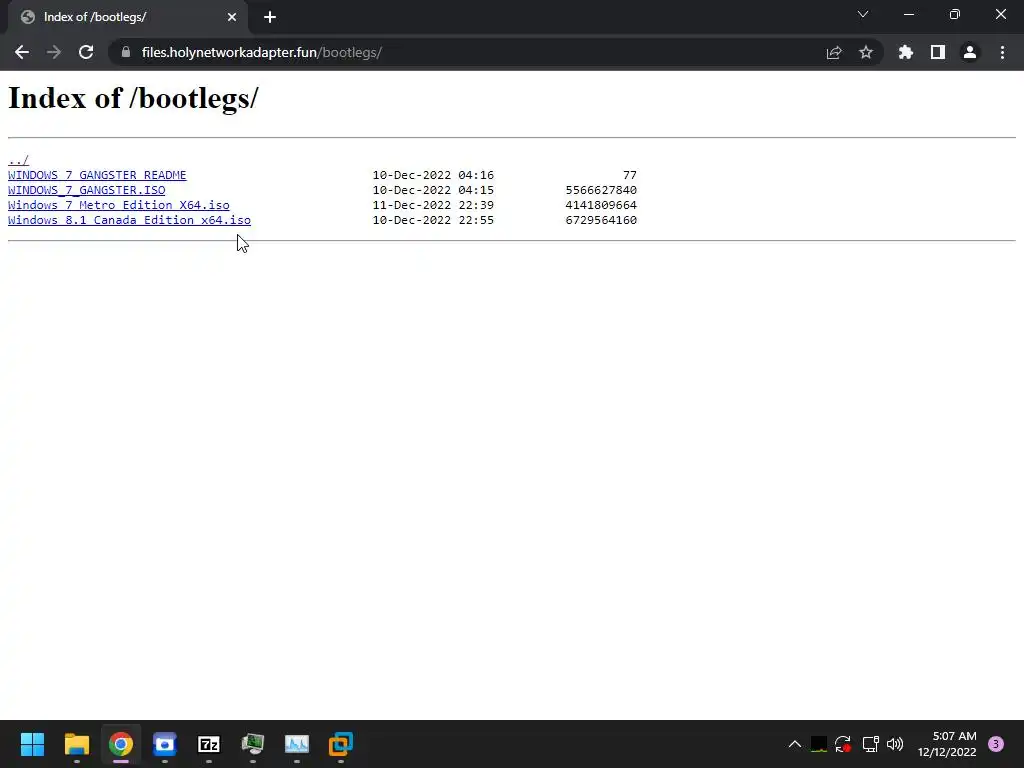This screenshot has width=1024, height=768.
Task: Click the file size 5566627840
Action: coord(601,190)
